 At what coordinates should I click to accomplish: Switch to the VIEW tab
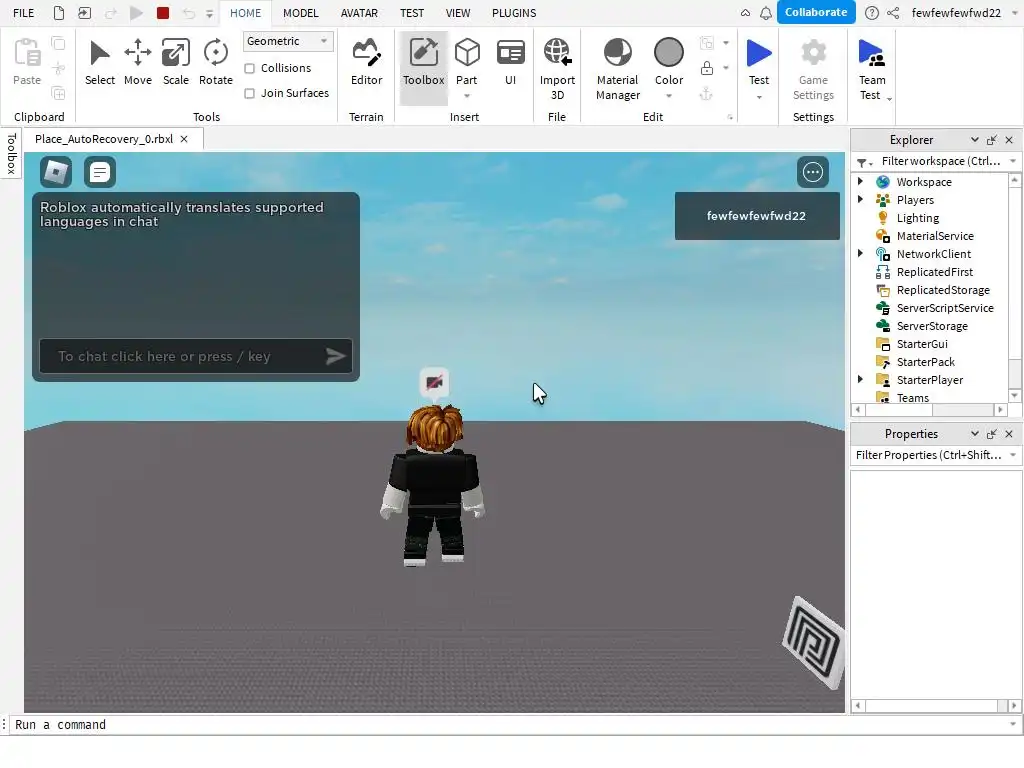tap(458, 13)
